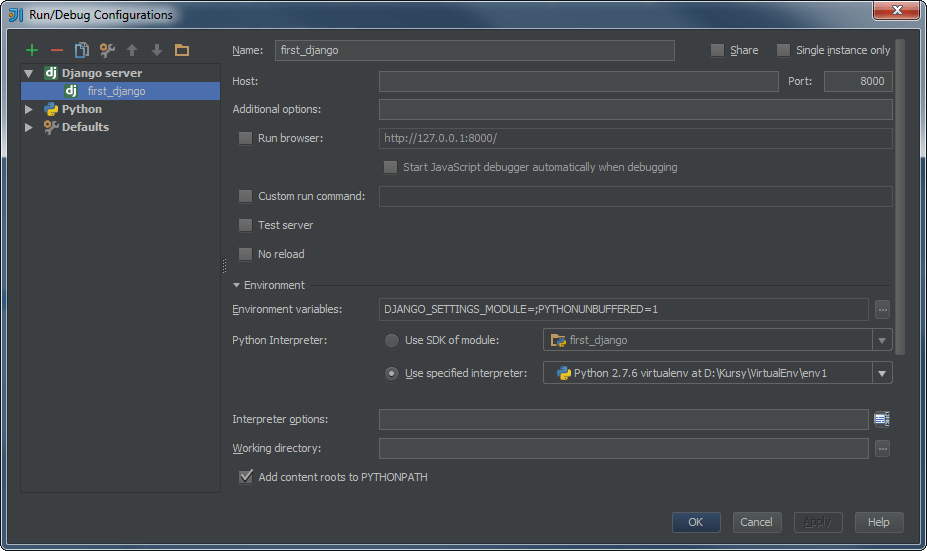The image size is (927, 551).
Task: Enable Single instance only checkbox
Action: 783,50
